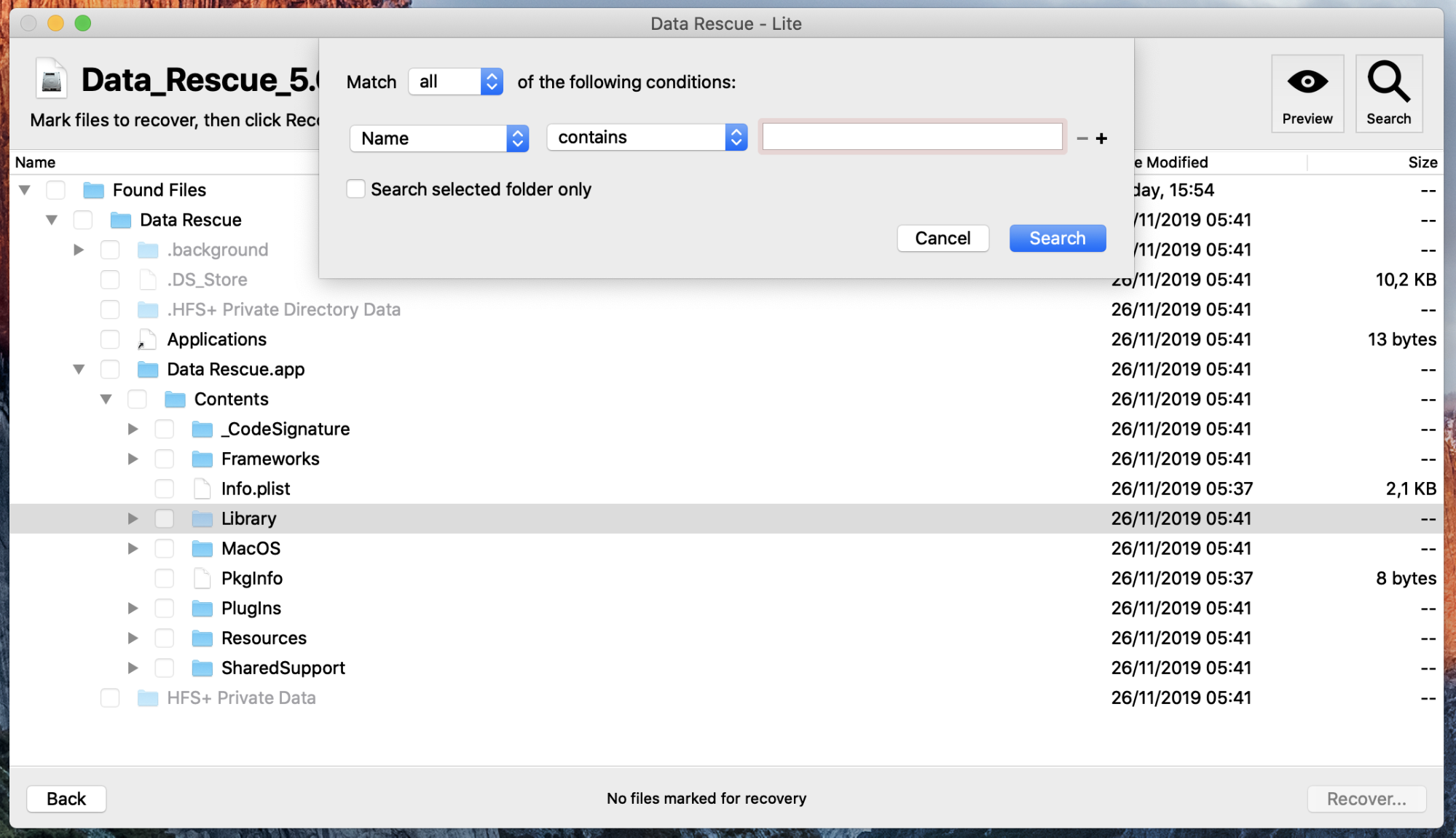Enable Search selected folder only
Viewport: 1456px width, 838px height.
(355, 189)
